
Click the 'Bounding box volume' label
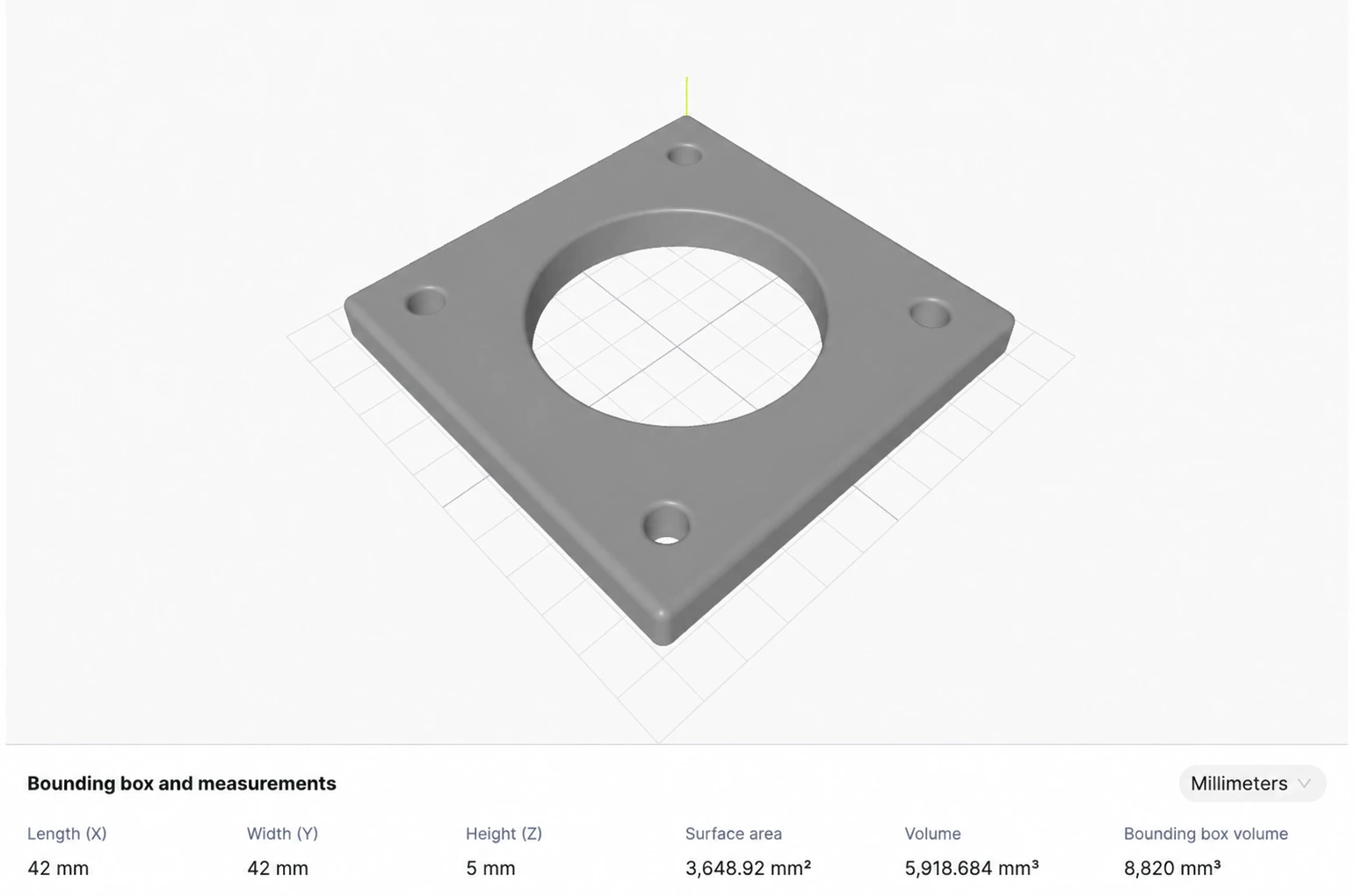1206,834
